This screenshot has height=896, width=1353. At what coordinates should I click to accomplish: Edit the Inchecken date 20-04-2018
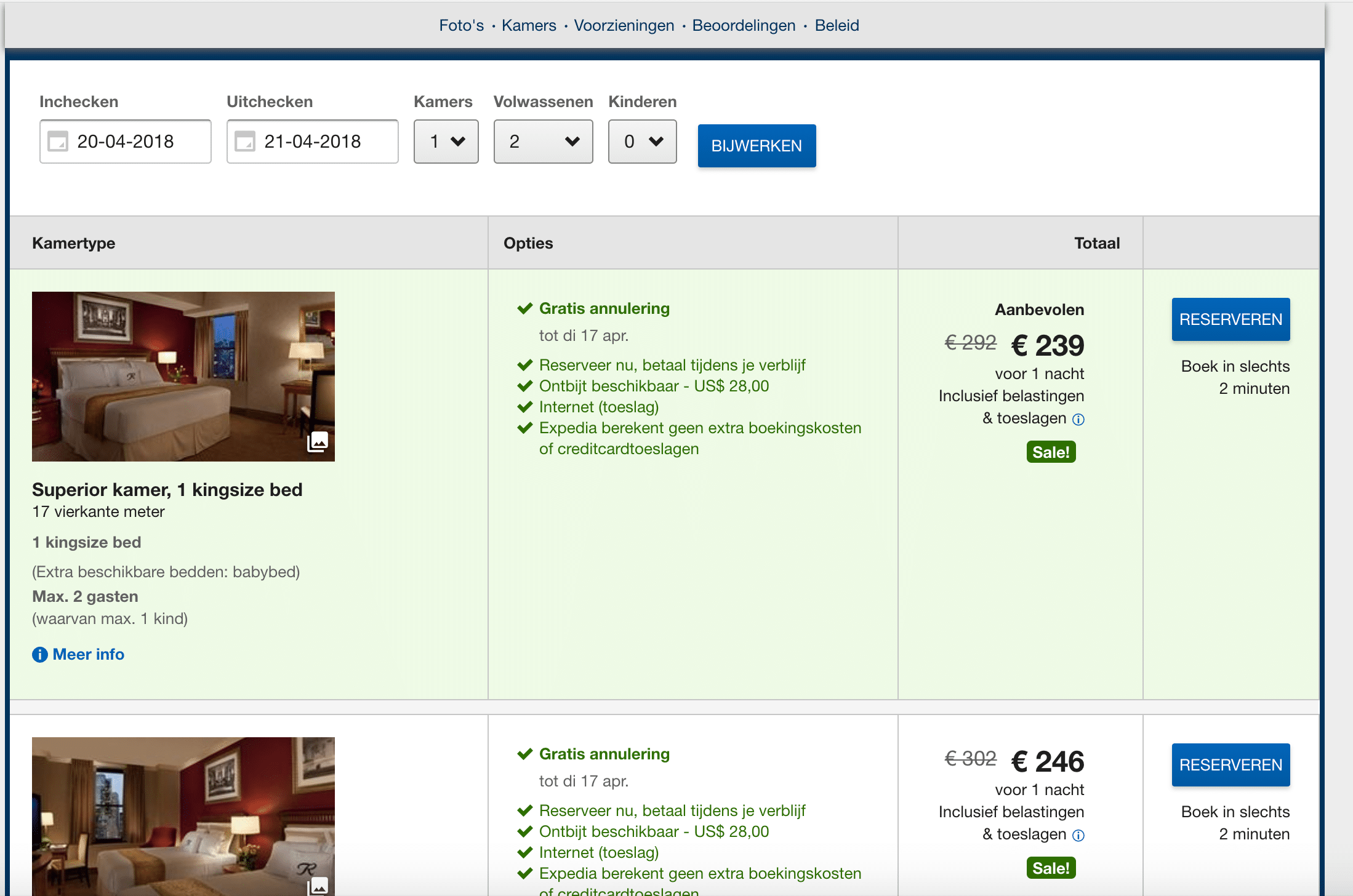click(x=126, y=142)
